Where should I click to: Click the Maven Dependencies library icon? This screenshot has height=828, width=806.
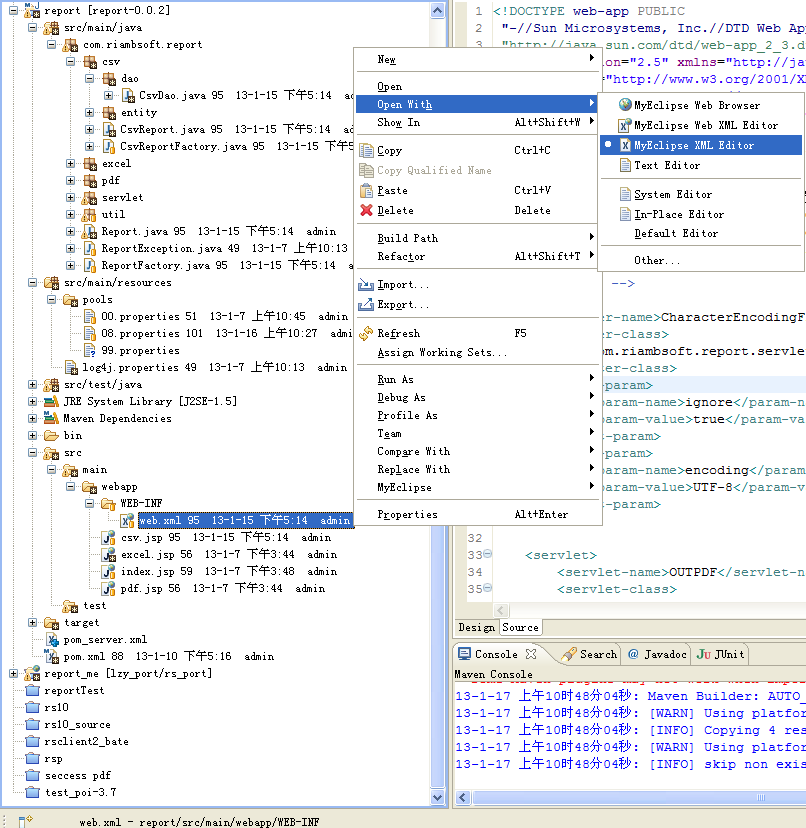click(51, 418)
